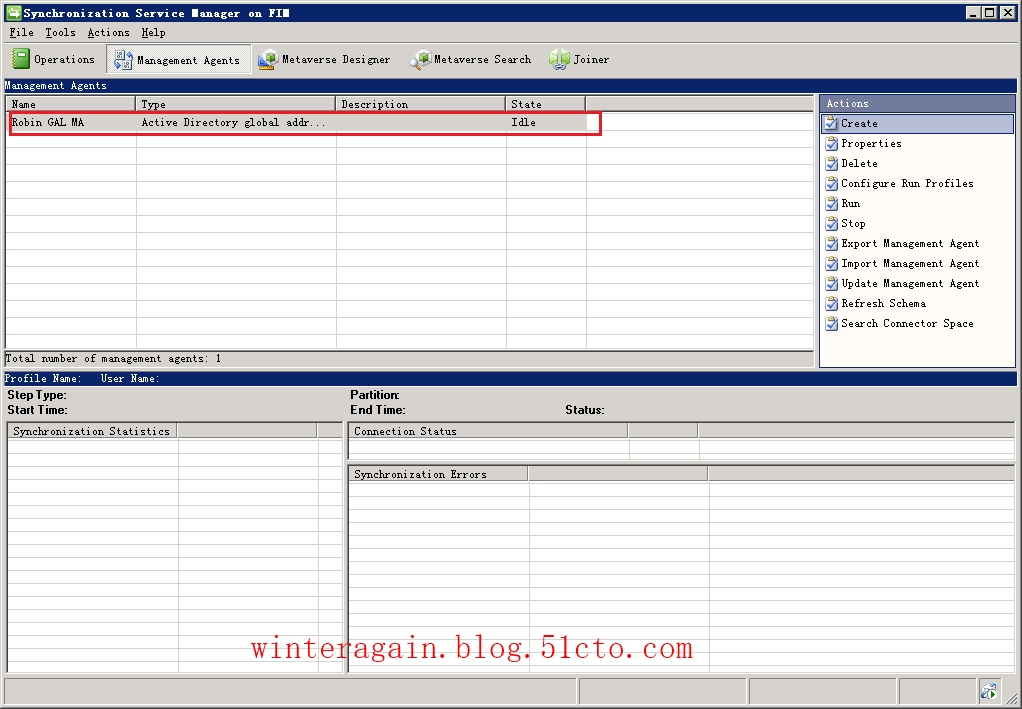Click the Delete action icon

point(831,164)
